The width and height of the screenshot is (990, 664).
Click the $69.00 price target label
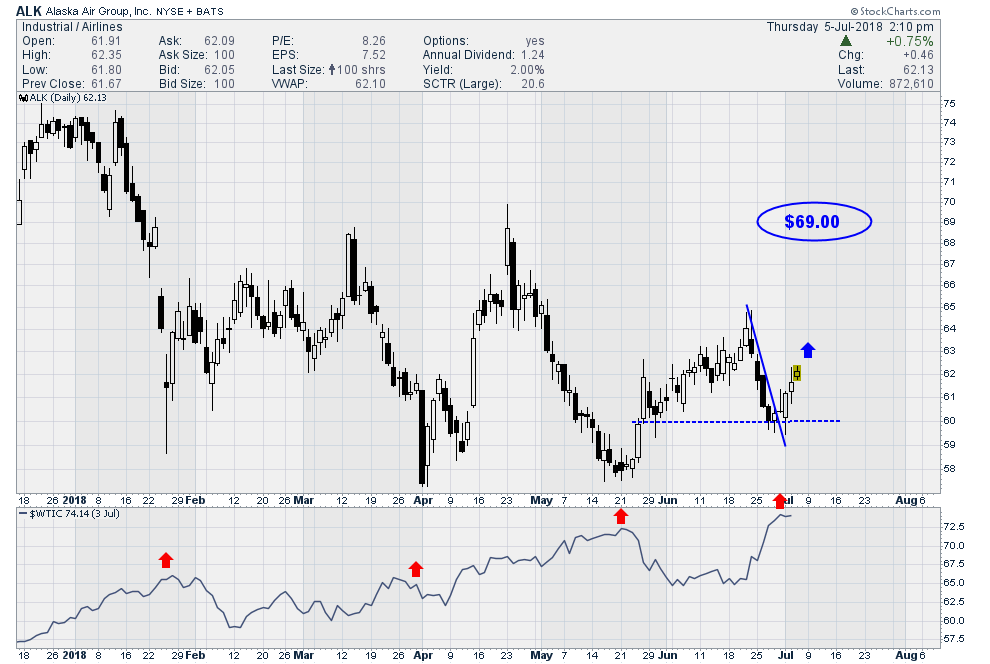812,222
